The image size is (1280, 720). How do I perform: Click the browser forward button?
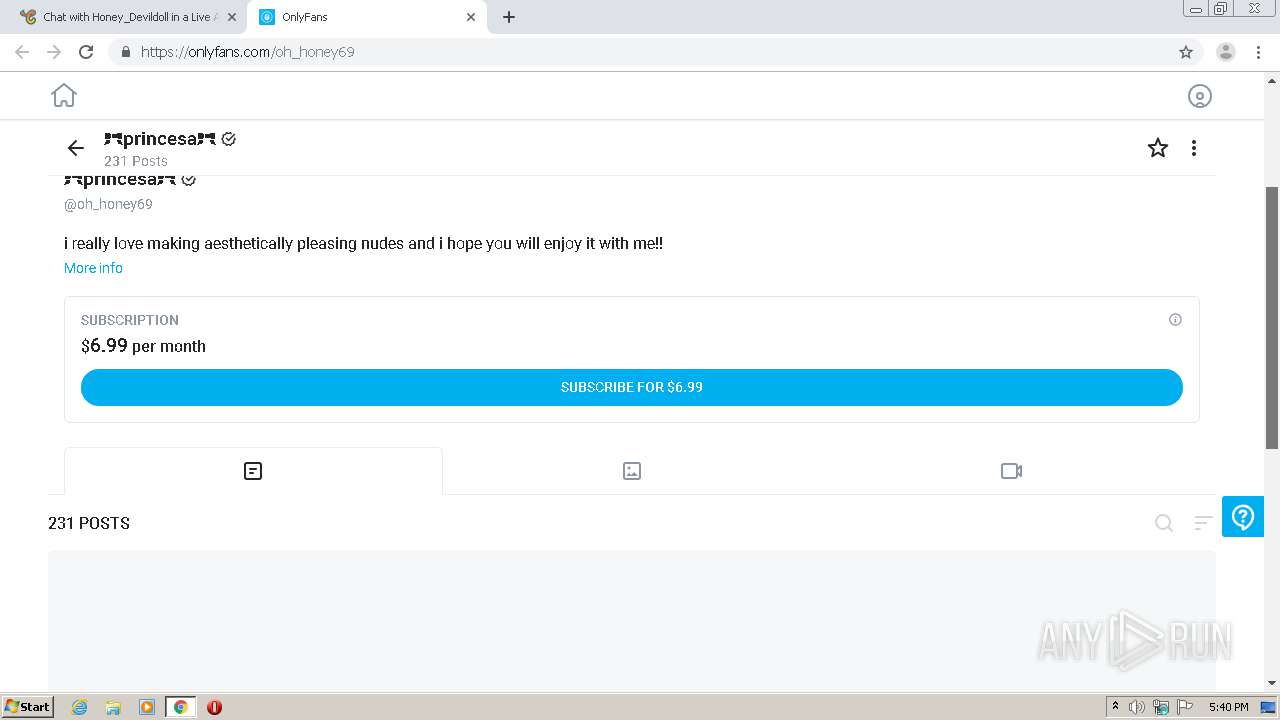[54, 52]
